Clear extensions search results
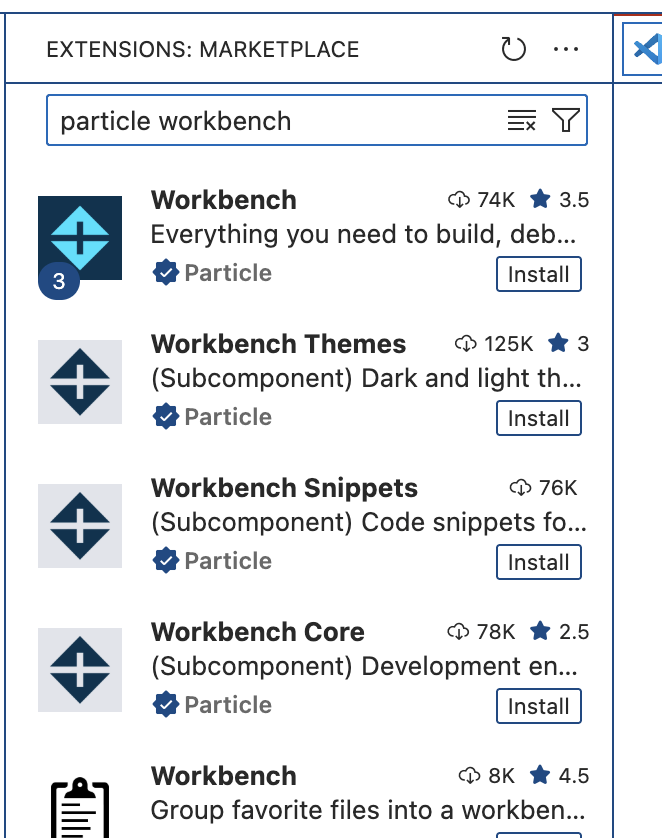 pyautogui.click(x=521, y=121)
